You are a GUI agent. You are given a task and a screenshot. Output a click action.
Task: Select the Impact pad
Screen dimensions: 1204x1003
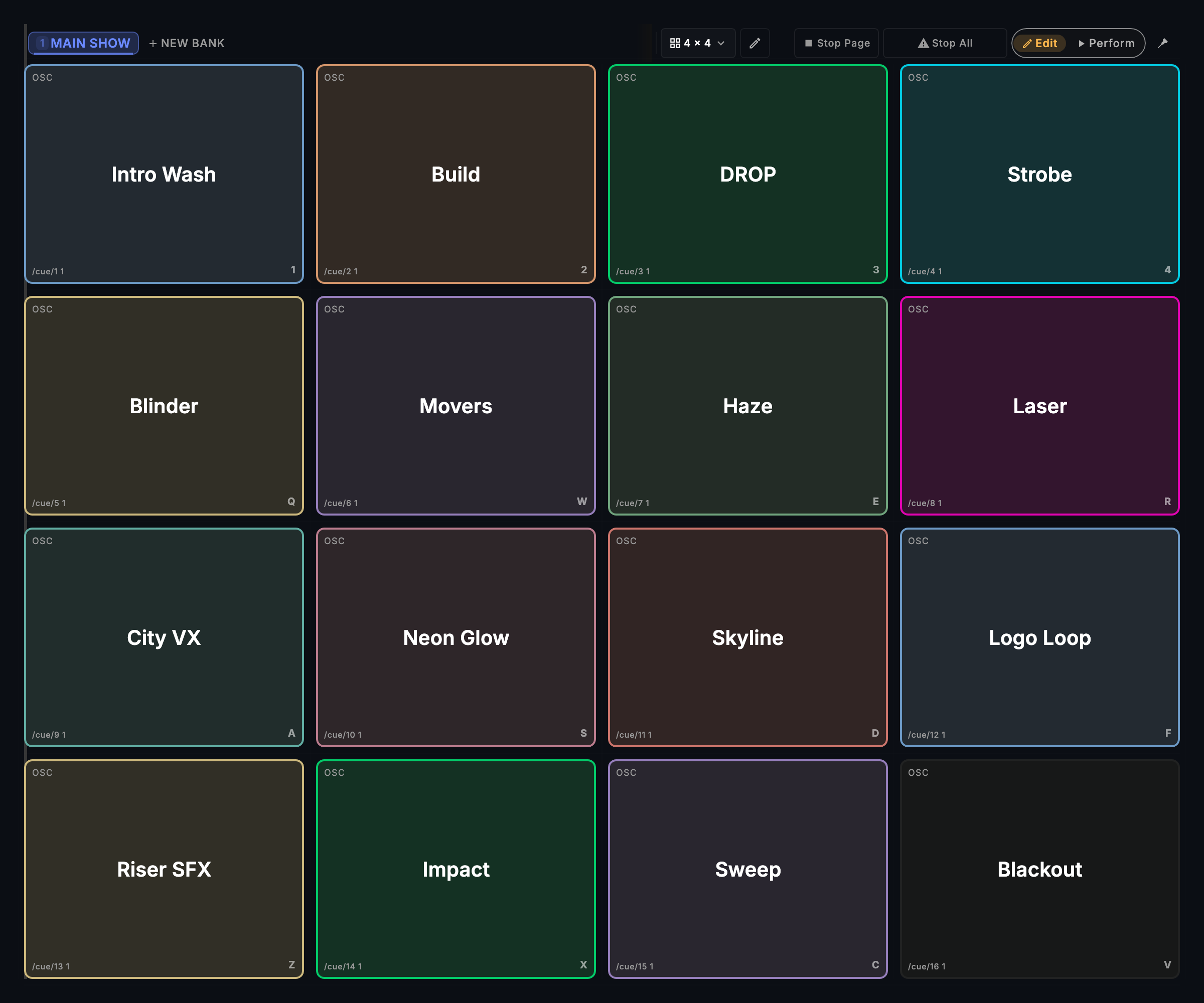pyautogui.click(x=456, y=869)
